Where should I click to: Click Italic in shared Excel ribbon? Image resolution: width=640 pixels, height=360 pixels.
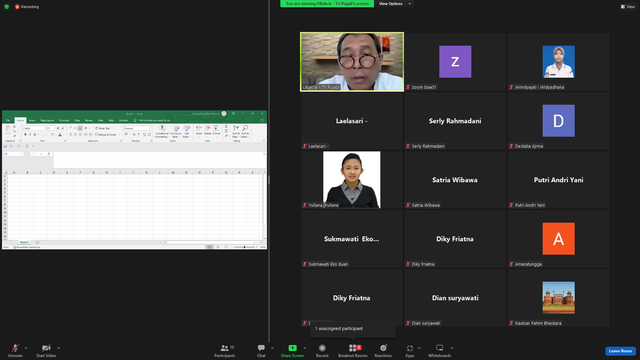30,134
